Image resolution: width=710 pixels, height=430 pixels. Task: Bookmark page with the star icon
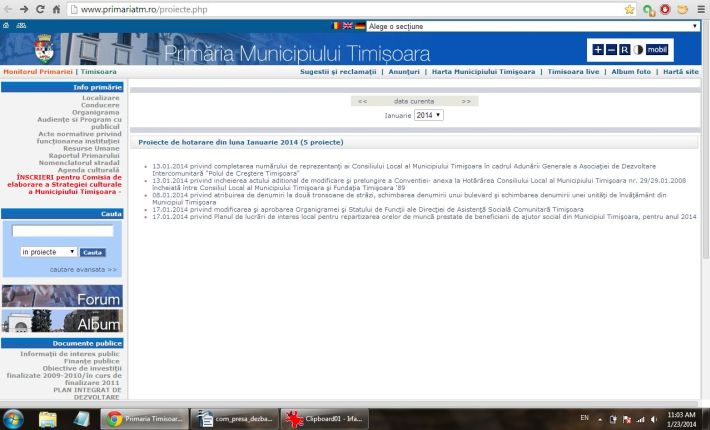coord(629,10)
